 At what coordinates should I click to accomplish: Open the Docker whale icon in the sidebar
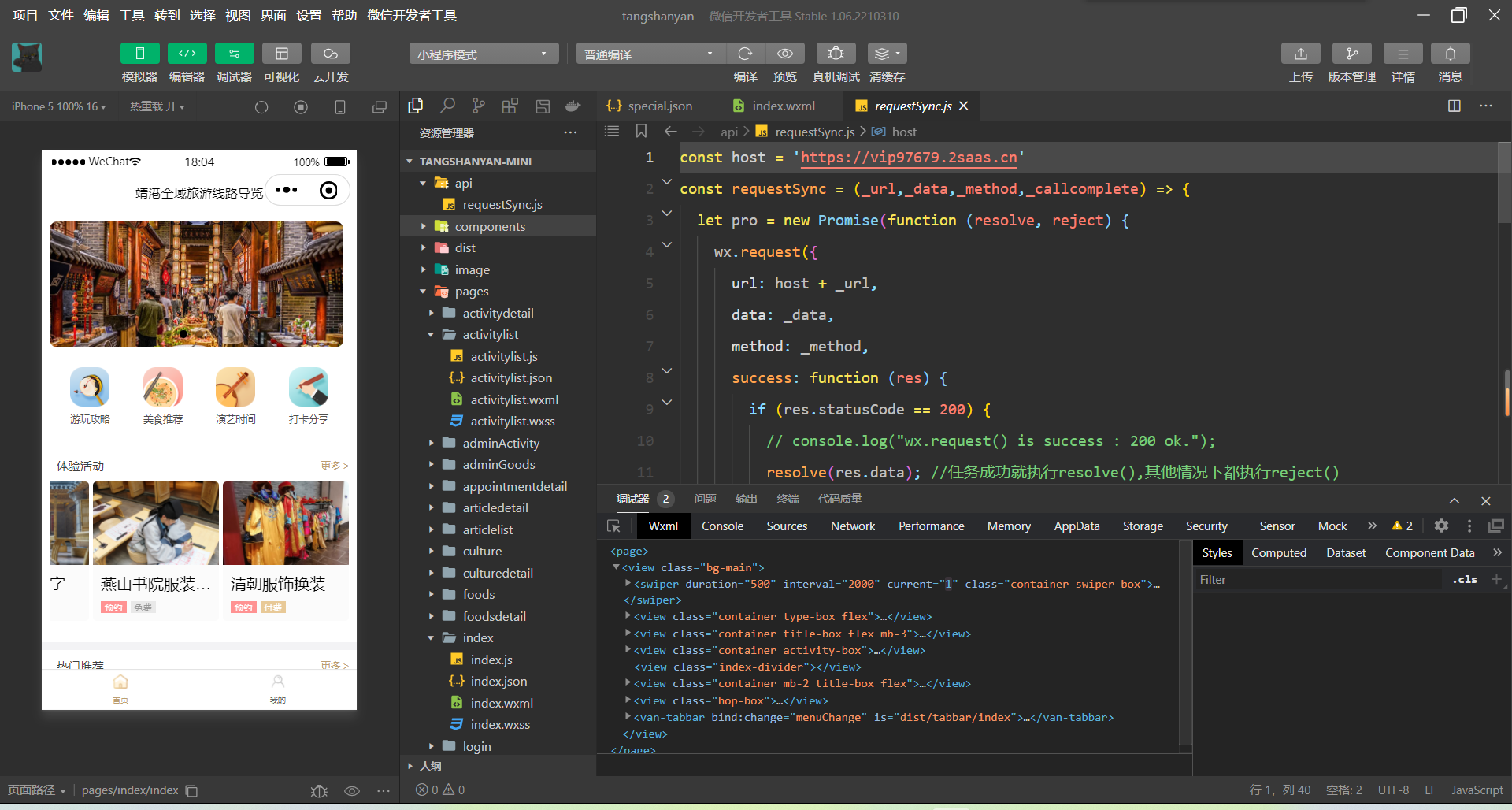[x=573, y=106]
